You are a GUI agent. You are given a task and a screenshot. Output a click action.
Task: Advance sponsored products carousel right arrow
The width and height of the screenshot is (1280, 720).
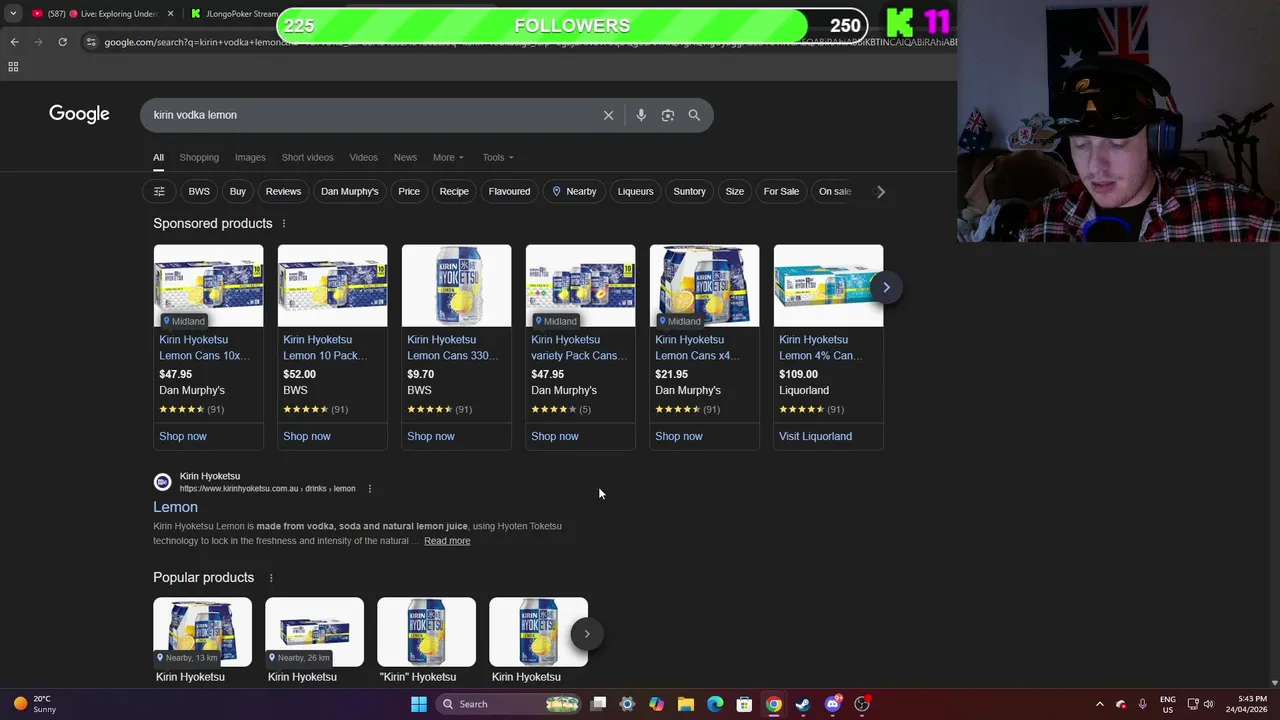click(886, 287)
